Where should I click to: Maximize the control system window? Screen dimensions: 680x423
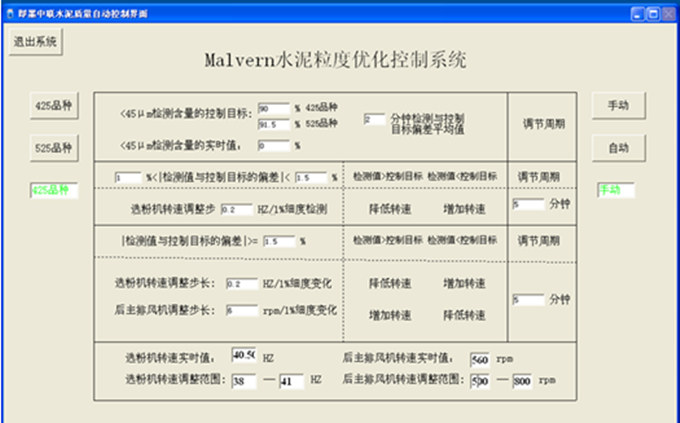[650, 10]
